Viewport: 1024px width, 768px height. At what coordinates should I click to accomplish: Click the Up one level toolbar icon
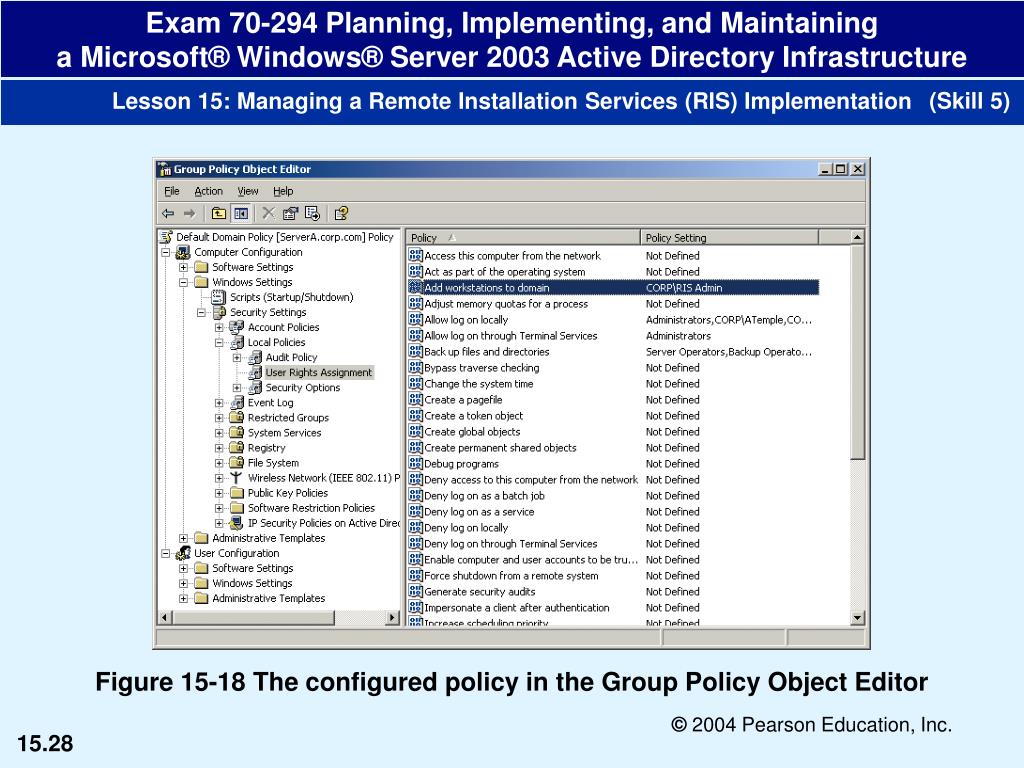[219, 214]
